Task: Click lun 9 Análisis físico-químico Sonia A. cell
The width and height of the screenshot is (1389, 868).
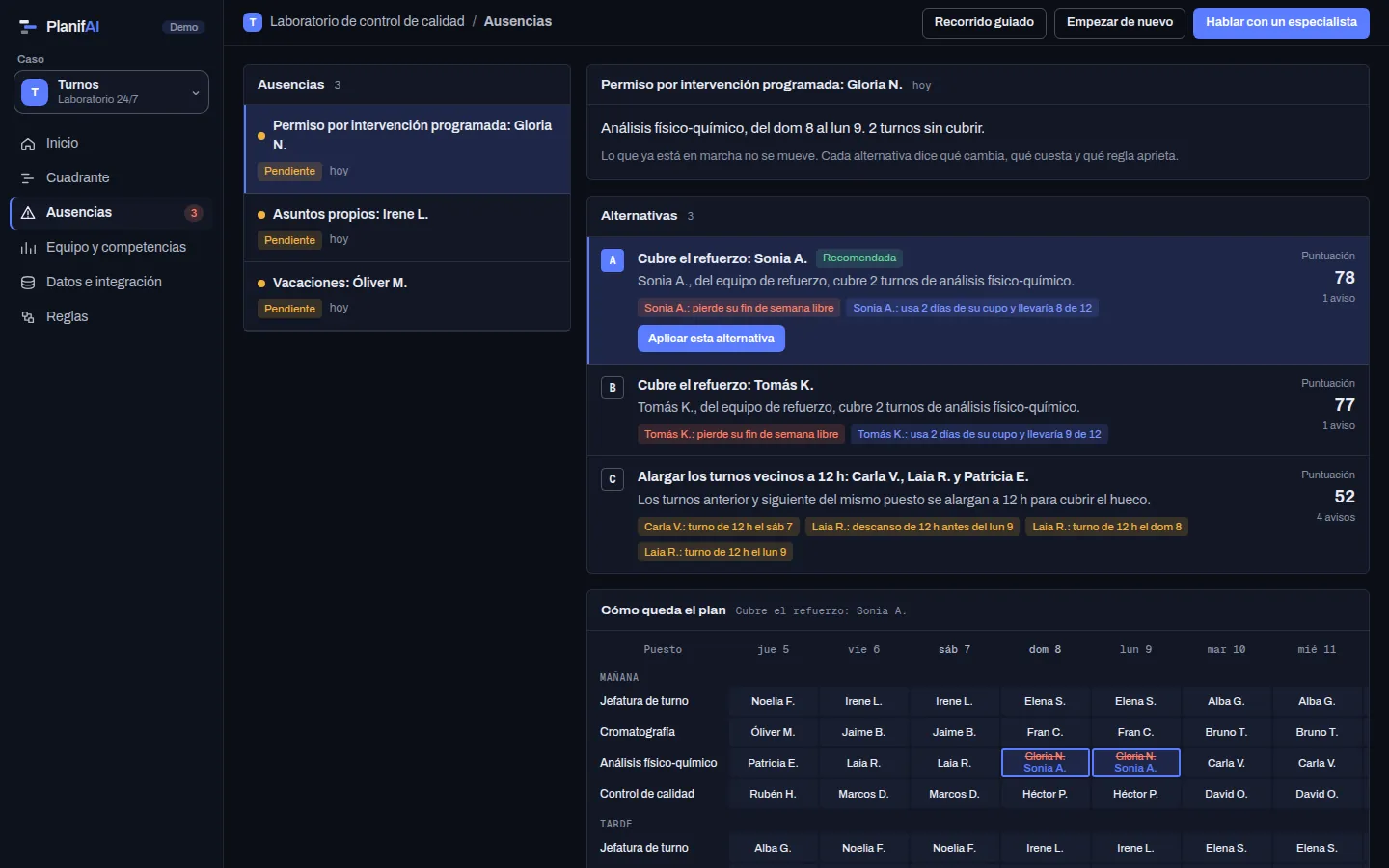Action: 1135,763
